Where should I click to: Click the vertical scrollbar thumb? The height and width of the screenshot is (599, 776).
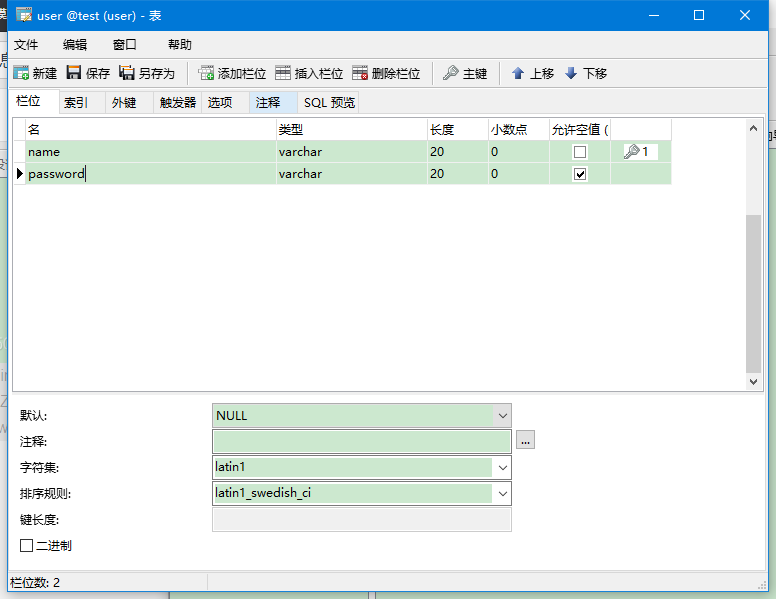coord(753,294)
